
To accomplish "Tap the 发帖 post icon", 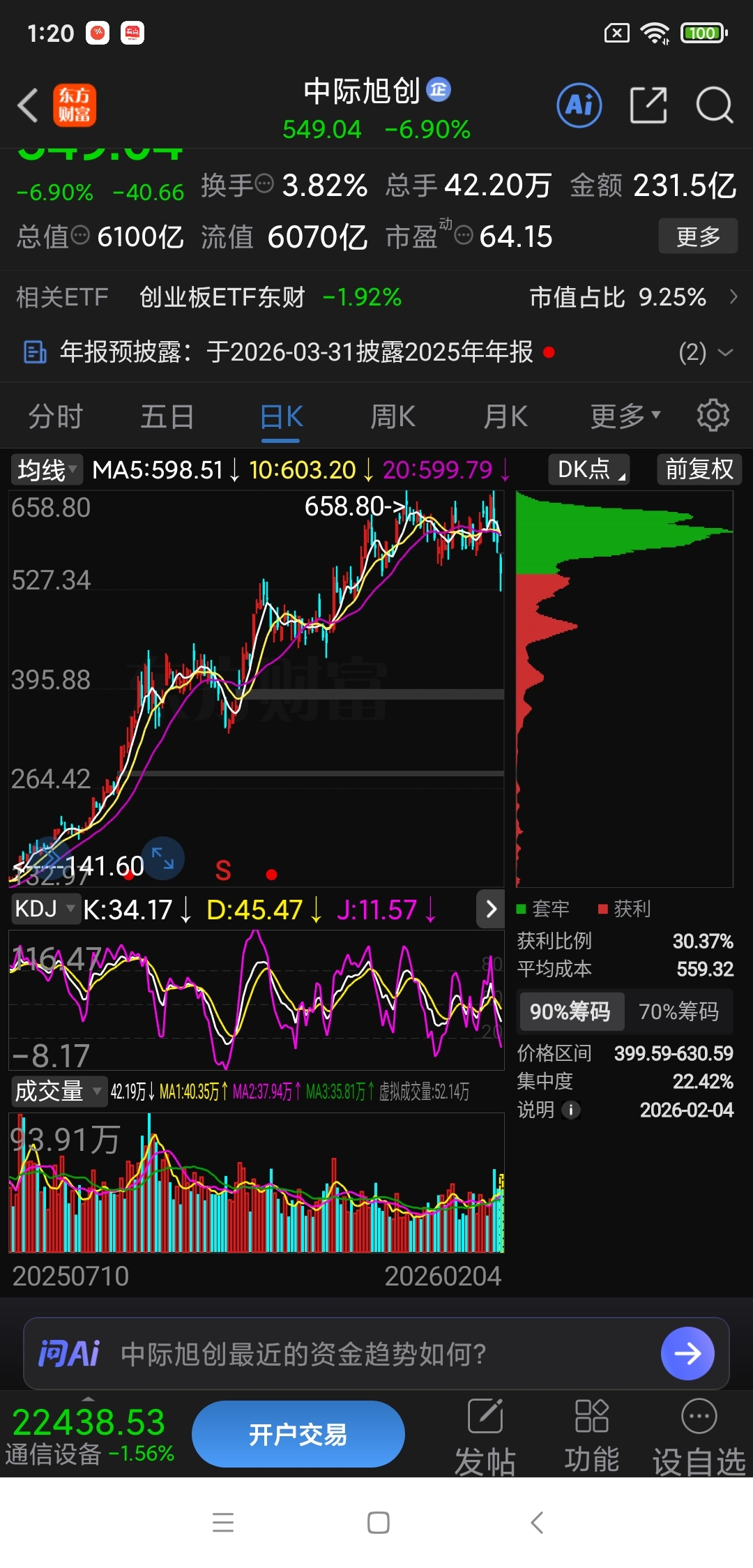I will pyautogui.click(x=485, y=1437).
